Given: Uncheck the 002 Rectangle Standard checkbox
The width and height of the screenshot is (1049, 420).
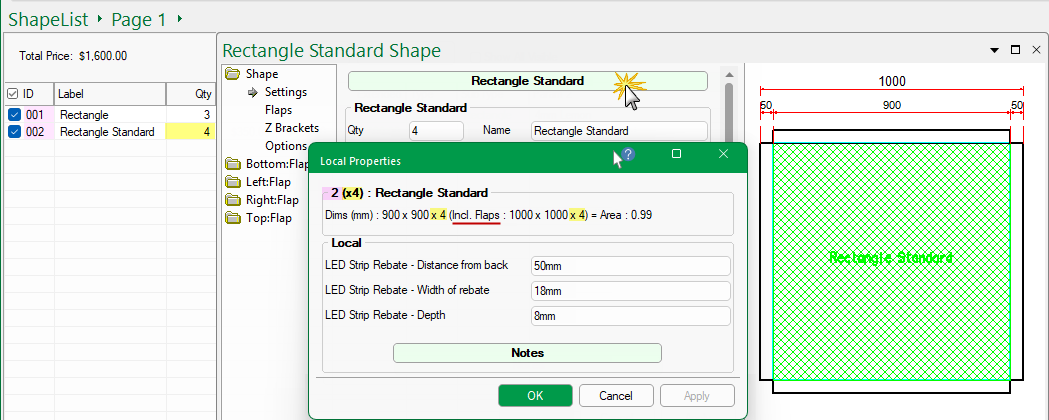Looking at the screenshot, I should (14, 132).
